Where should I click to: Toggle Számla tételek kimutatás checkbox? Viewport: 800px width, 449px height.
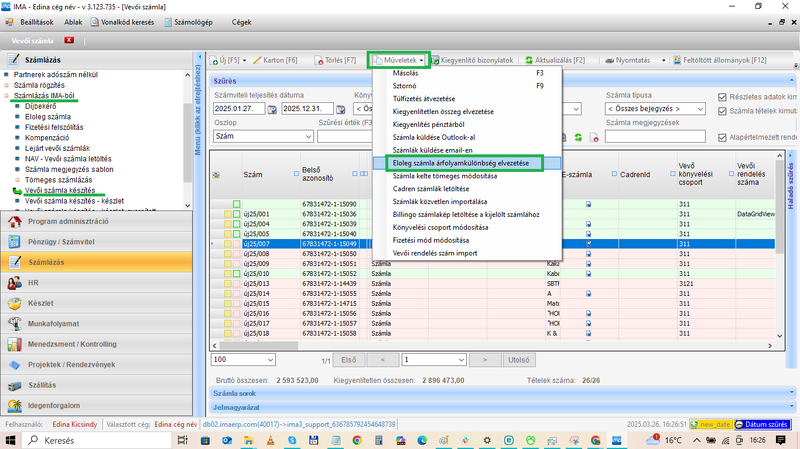pos(722,111)
